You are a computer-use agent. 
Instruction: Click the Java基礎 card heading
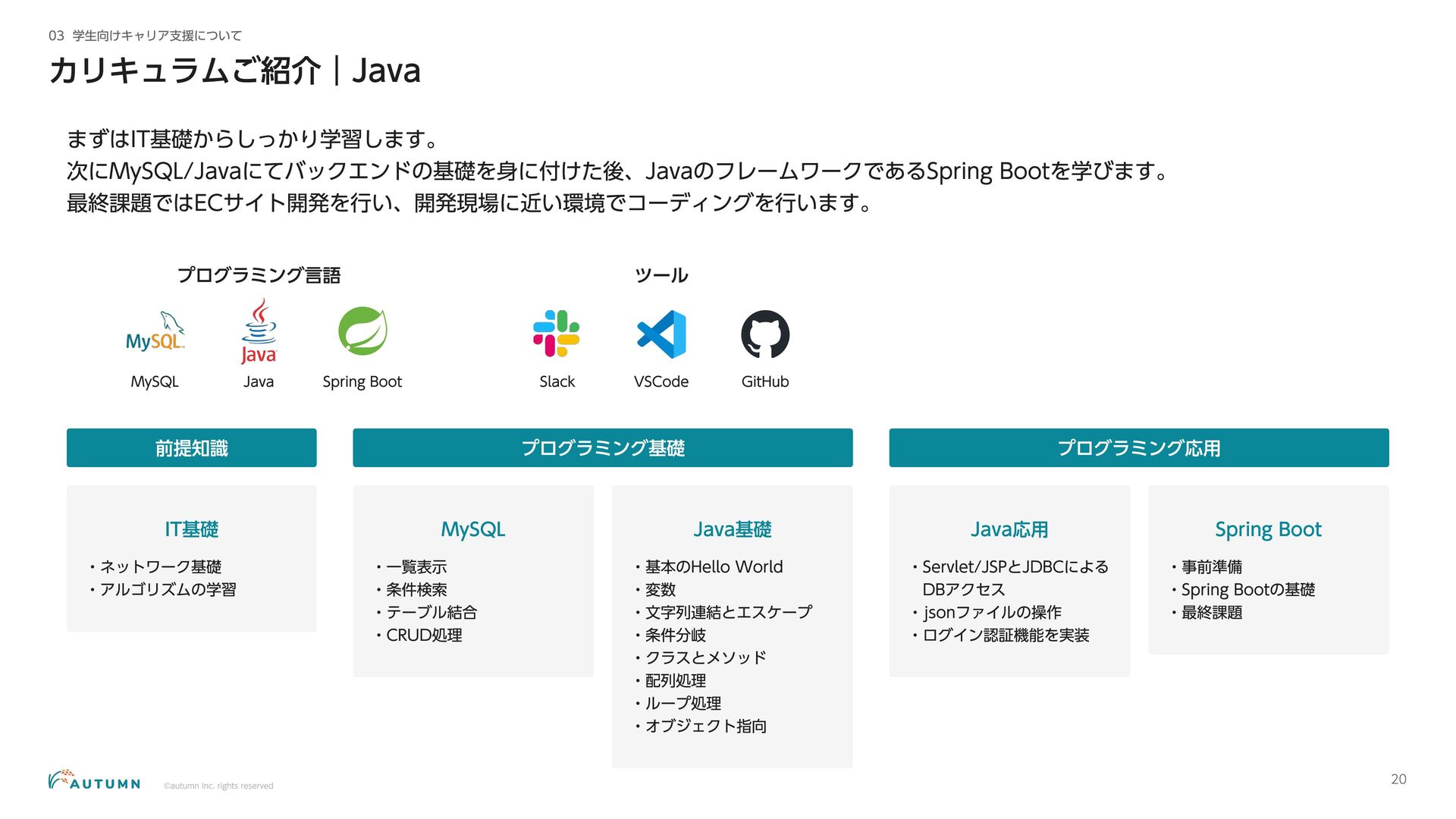(733, 529)
